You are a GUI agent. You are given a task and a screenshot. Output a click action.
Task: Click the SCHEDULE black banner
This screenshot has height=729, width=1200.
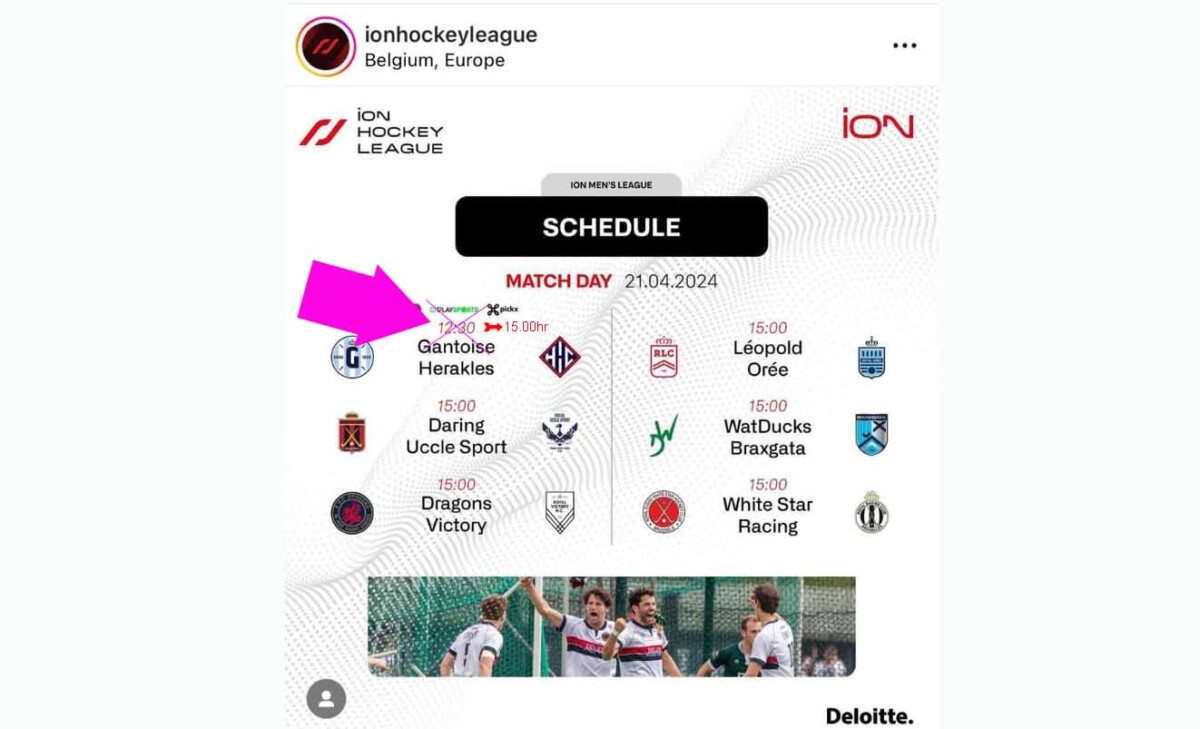click(611, 227)
